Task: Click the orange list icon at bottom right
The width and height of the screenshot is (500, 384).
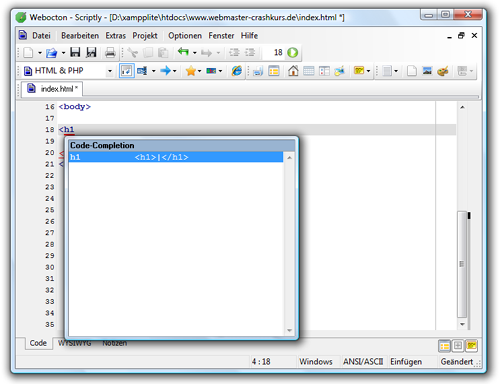Action: (x=444, y=346)
